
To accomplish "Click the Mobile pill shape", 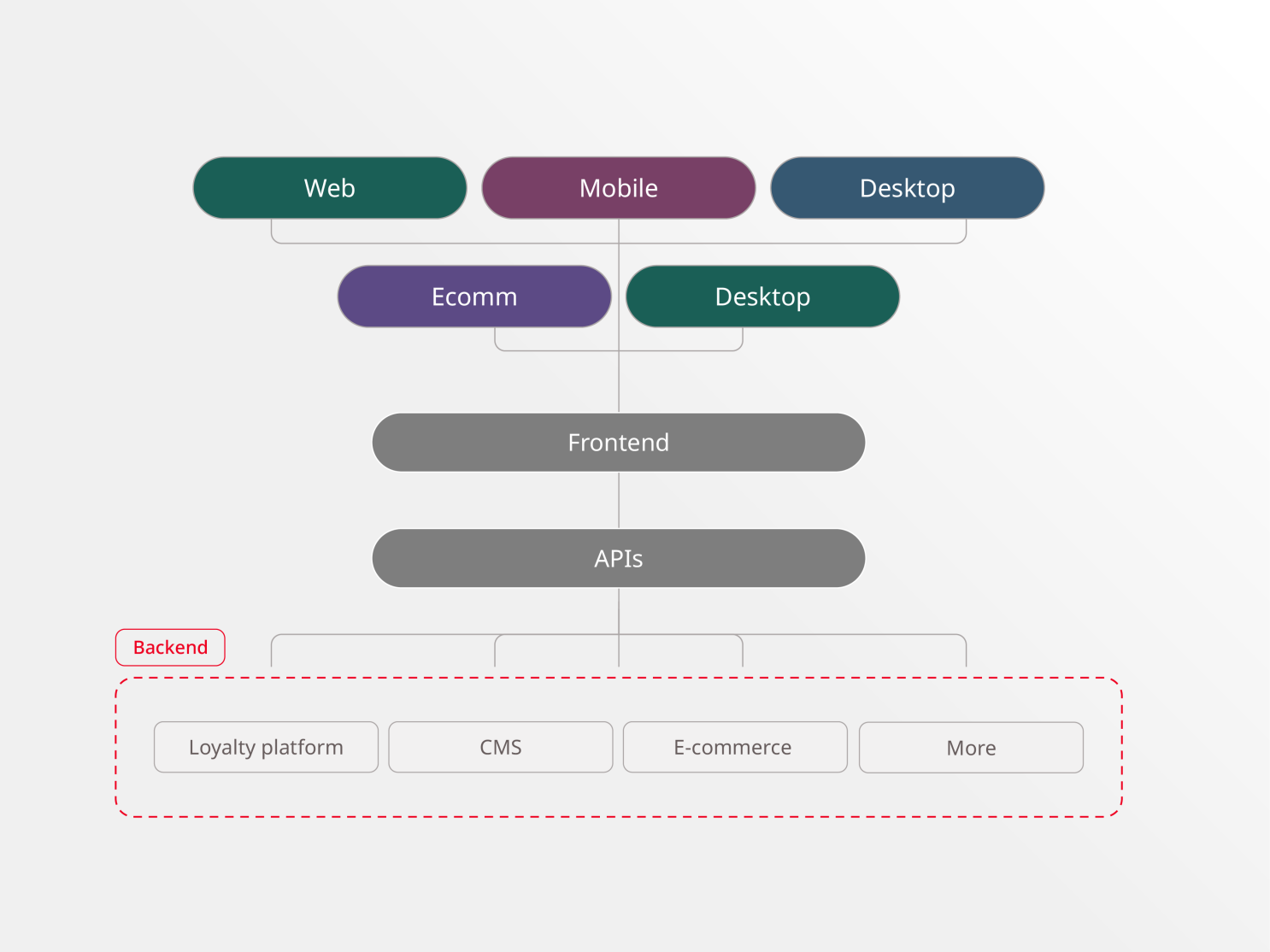I will pos(618,188).
